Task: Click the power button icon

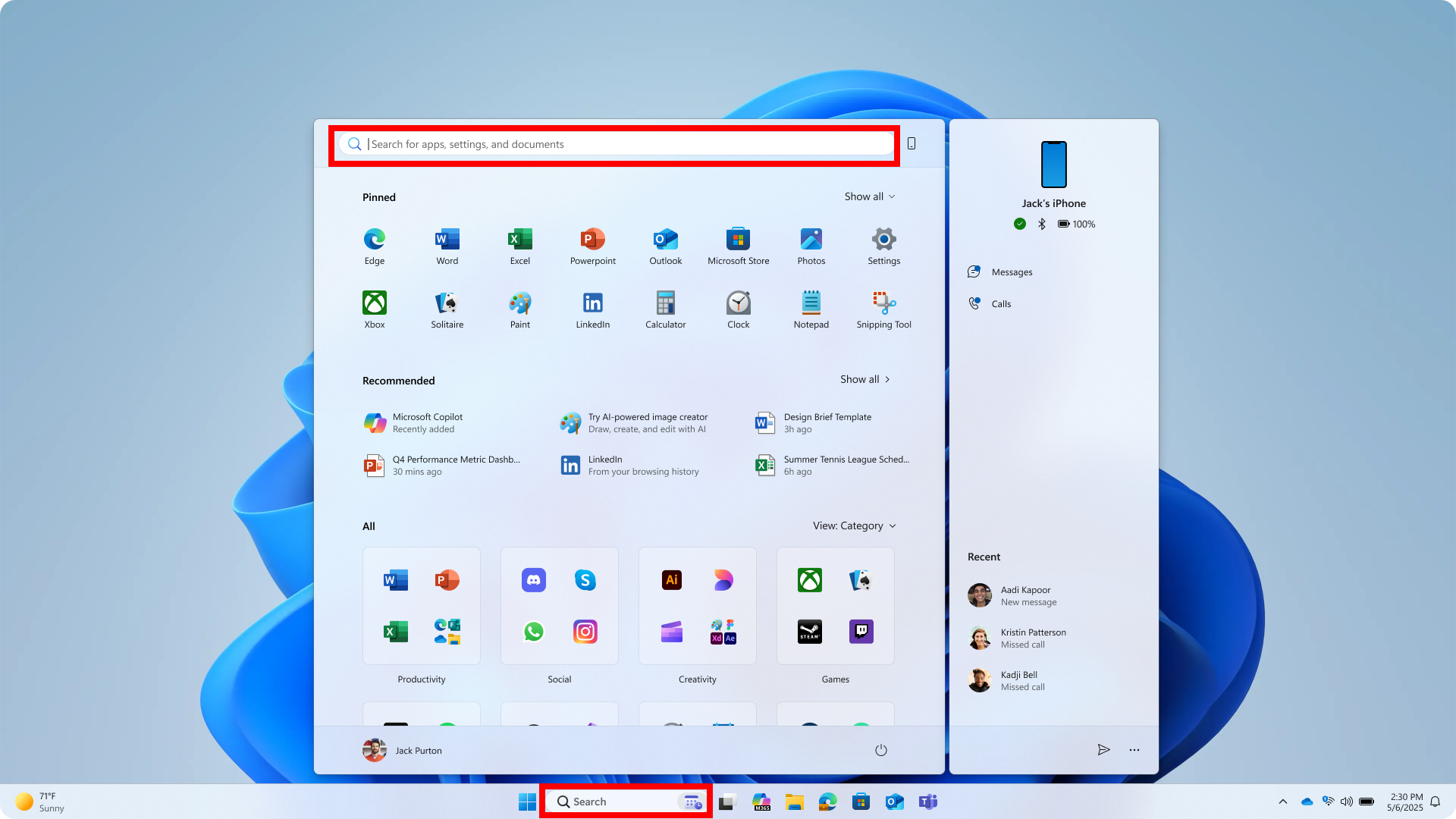Action: [880, 750]
